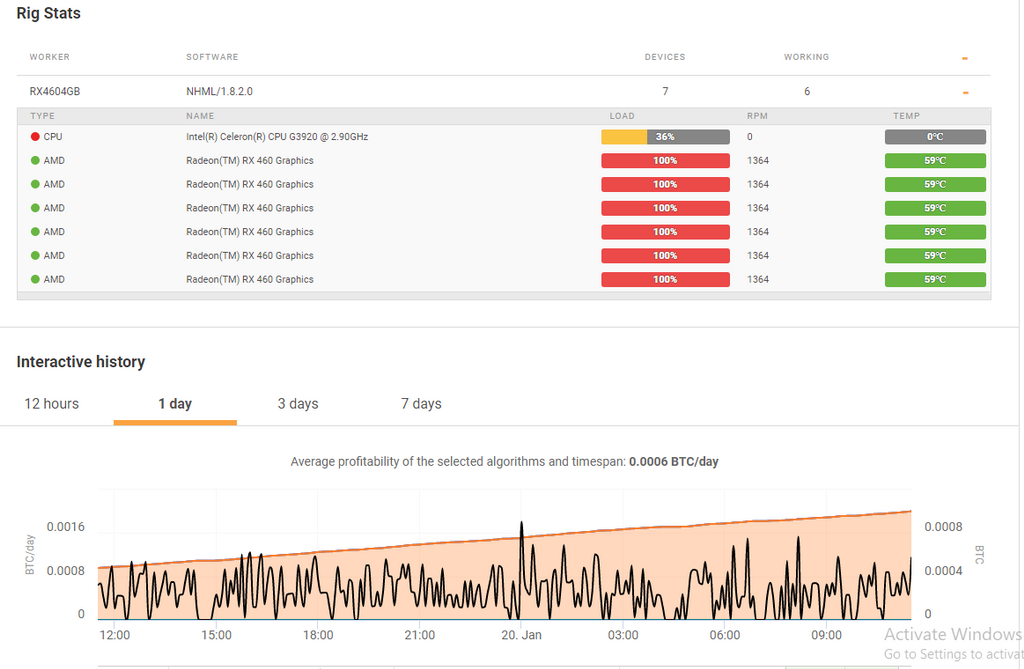Click the NAME column header

[x=200, y=116]
